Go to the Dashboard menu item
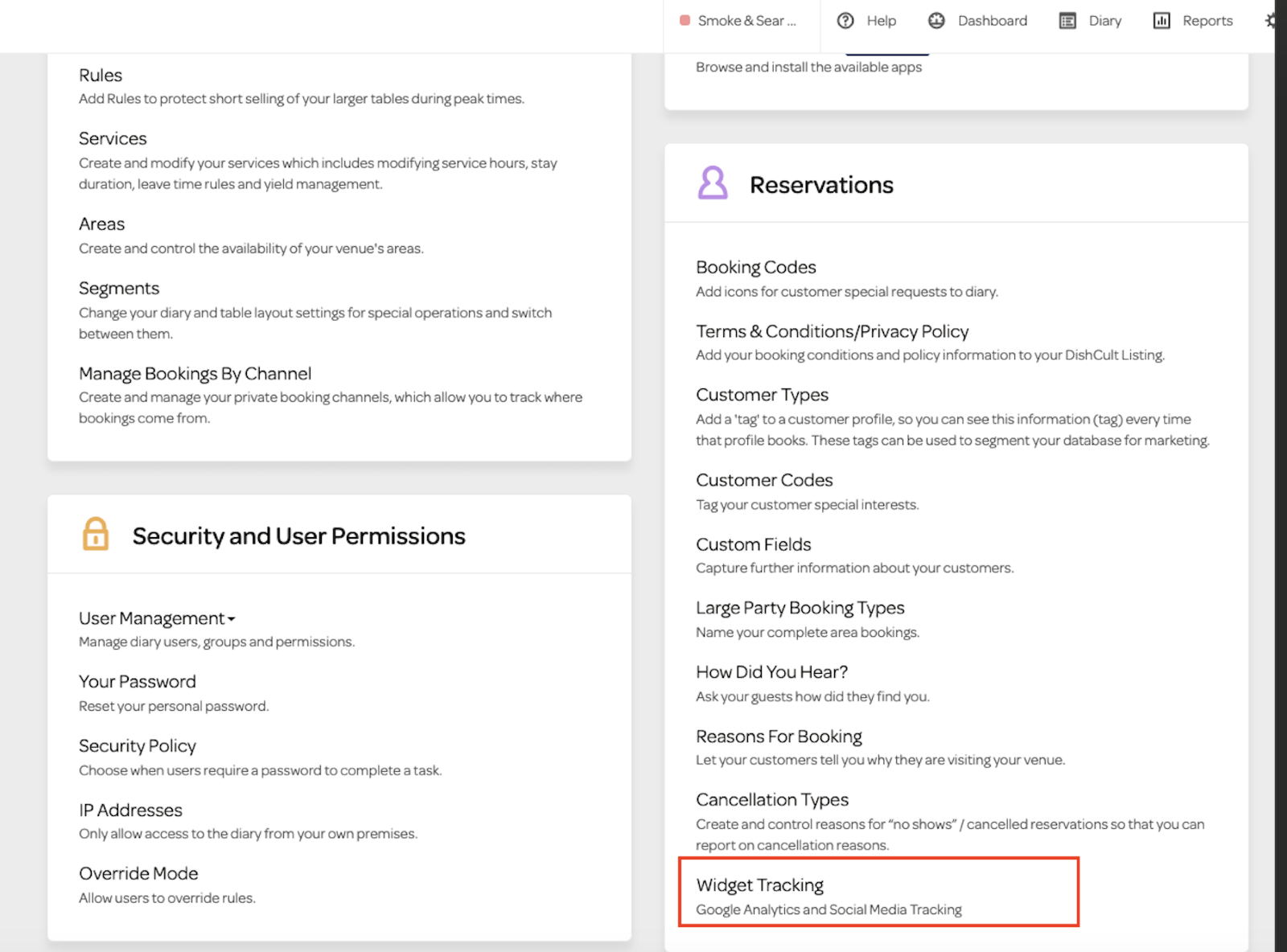Viewport: 1287px width, 952px height. (x=993, y=21)
